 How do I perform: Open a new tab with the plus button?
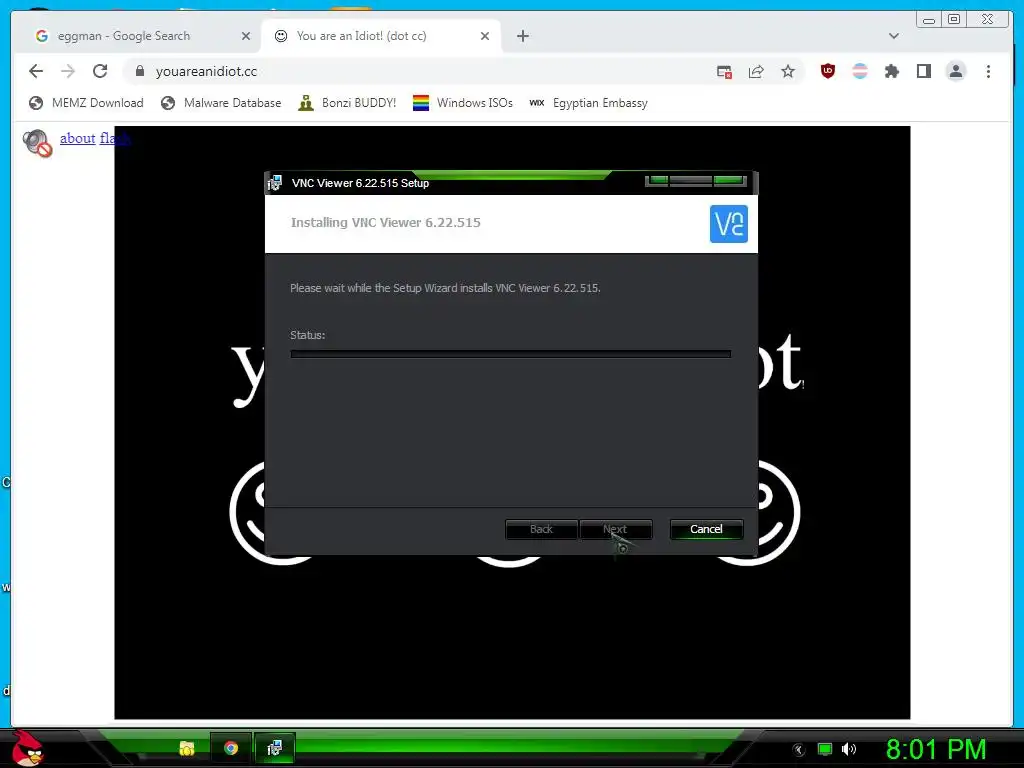(x=523, y=36)
